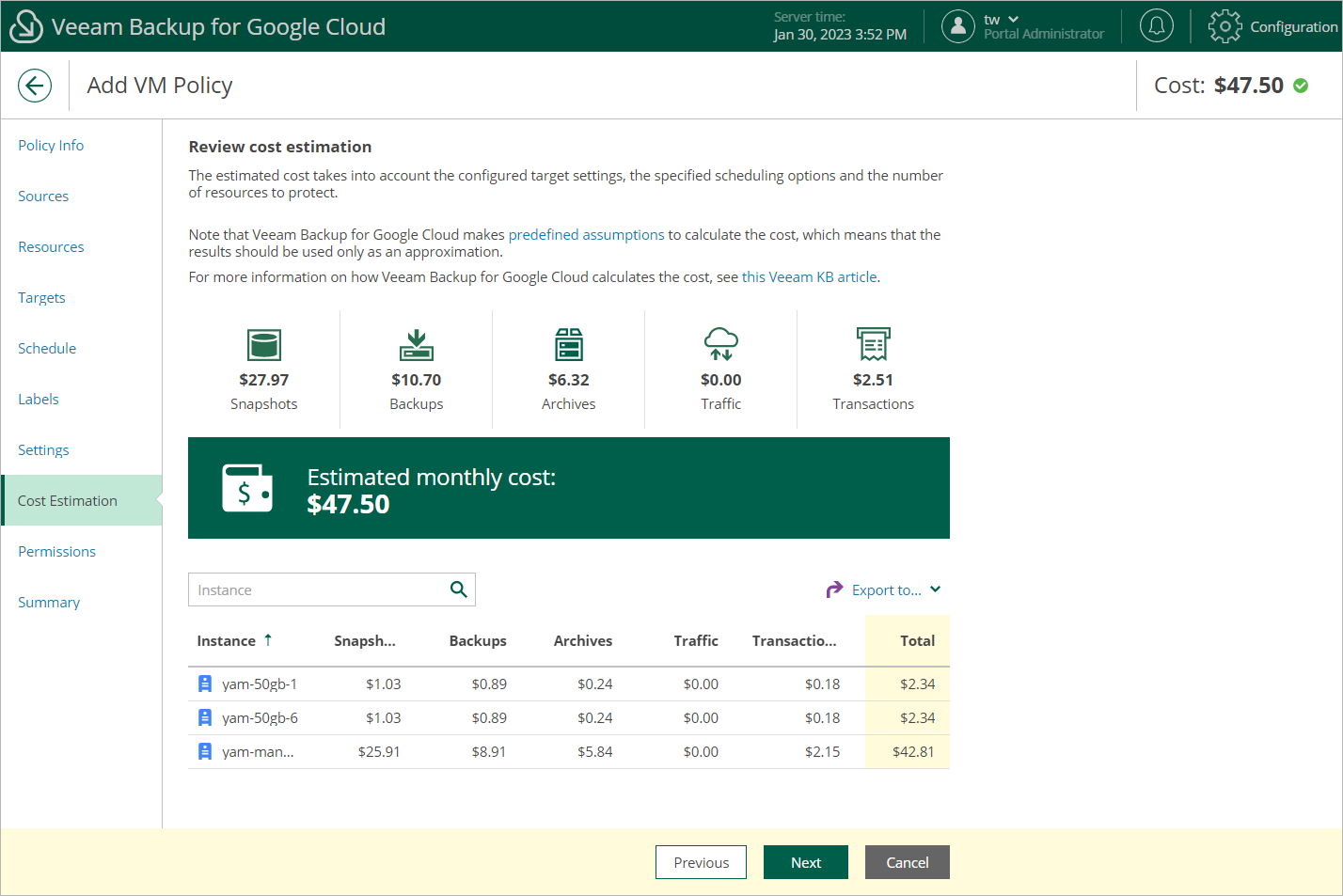Click the Traffic cloud icon

point(721,344)
